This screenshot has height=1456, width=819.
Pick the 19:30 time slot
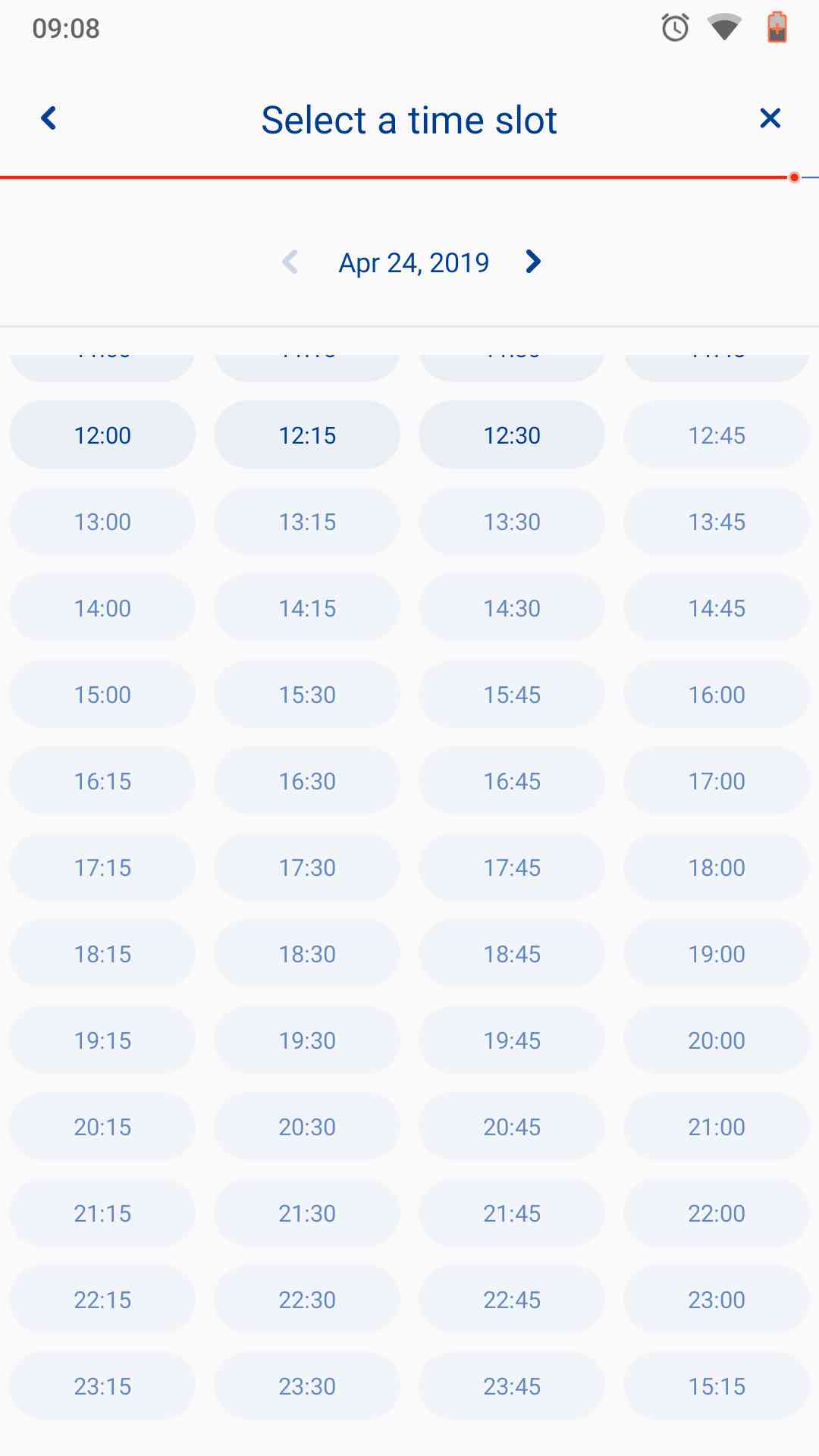click(x=307, y=1040)
